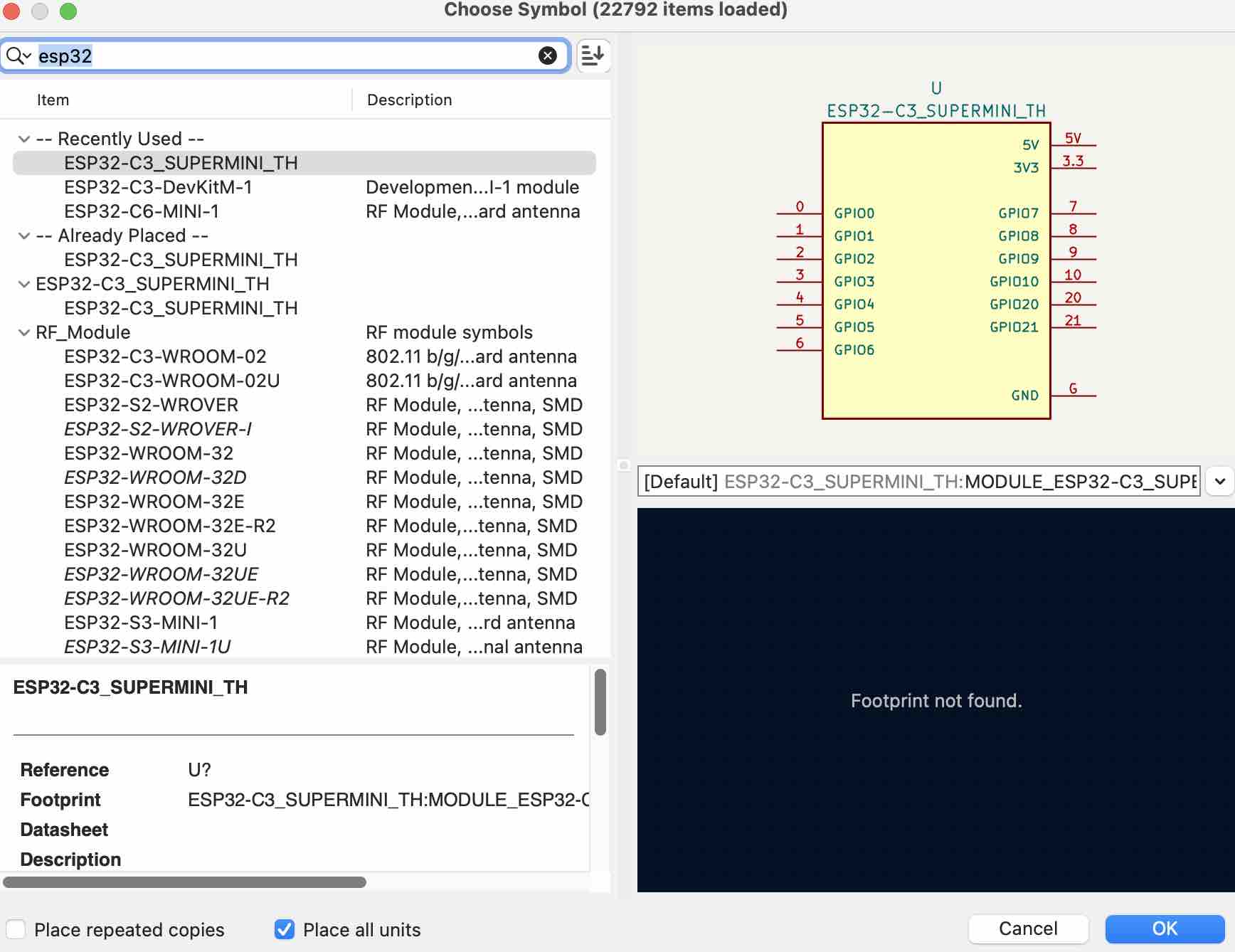This screenshot has height=952, width=1235.
Task: Click the Footprint label in details
Action: coord(60,800)
